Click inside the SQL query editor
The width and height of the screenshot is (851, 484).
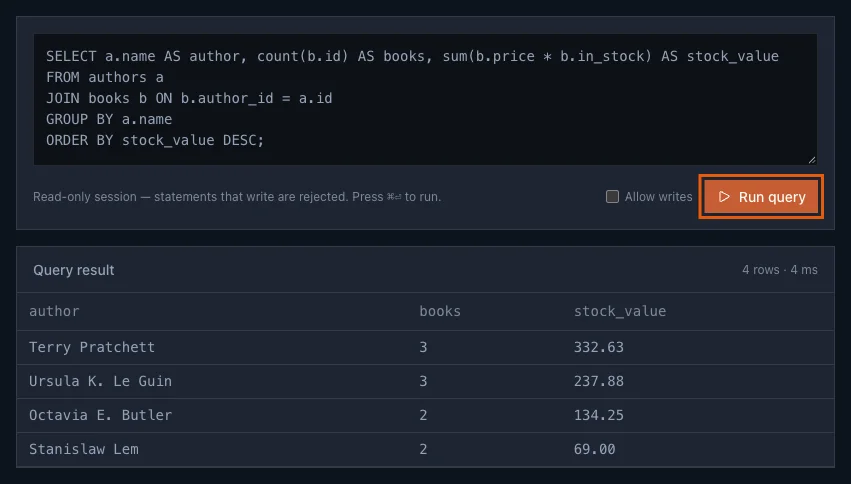(425, 99)
